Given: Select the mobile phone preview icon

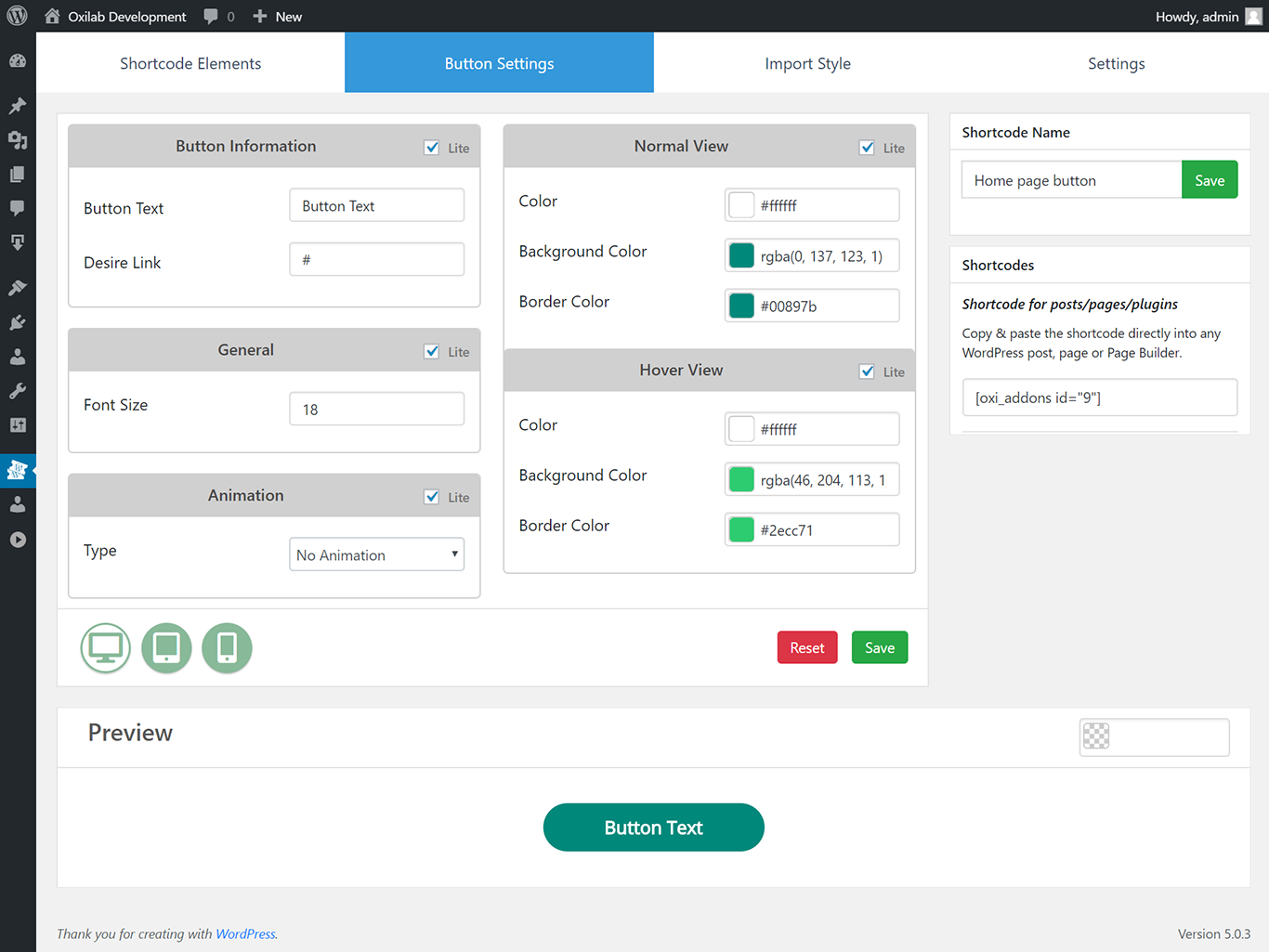Looking at the screenshot, I should tap(227, 647).
